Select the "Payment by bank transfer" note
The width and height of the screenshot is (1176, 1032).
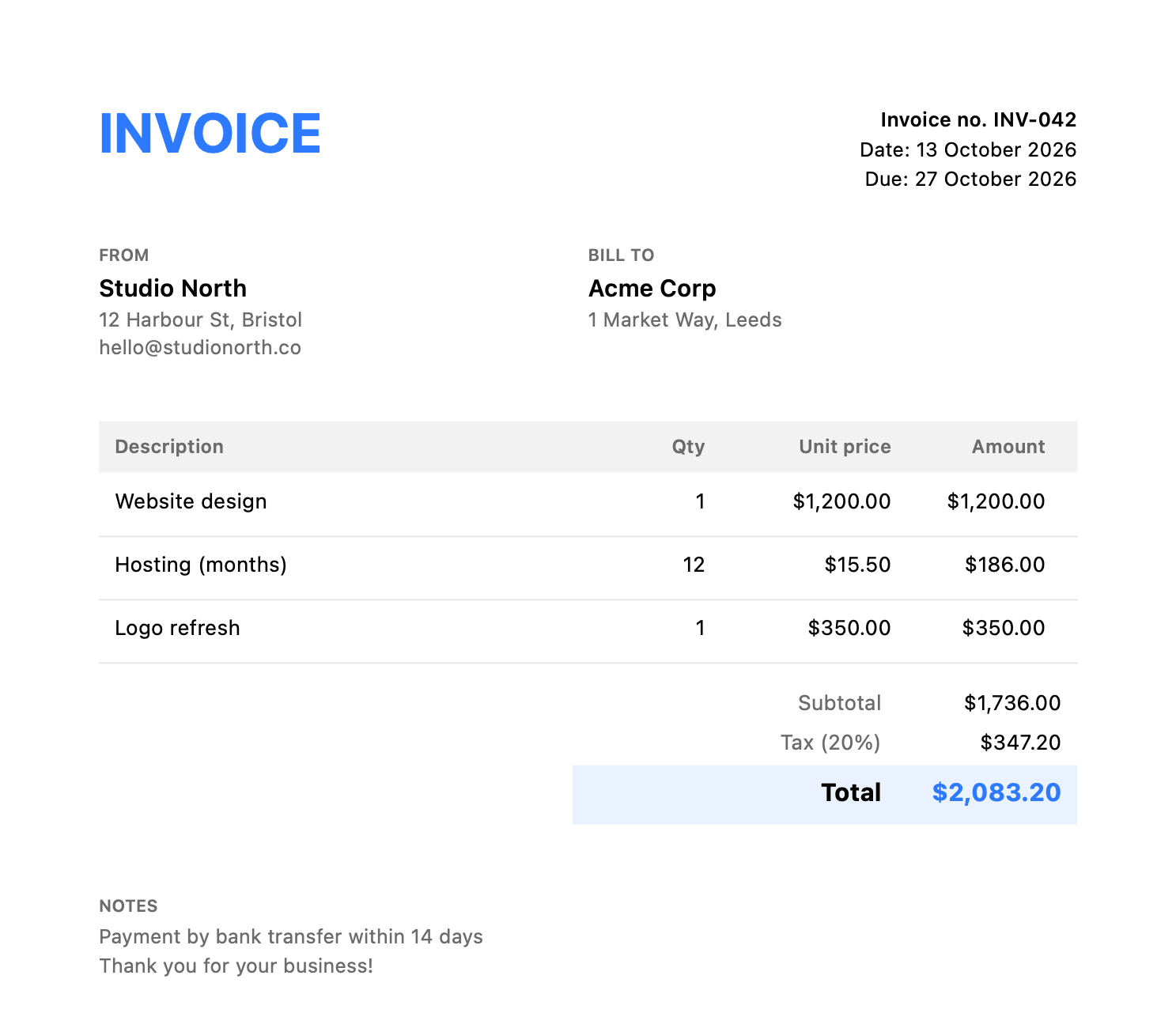291,936
